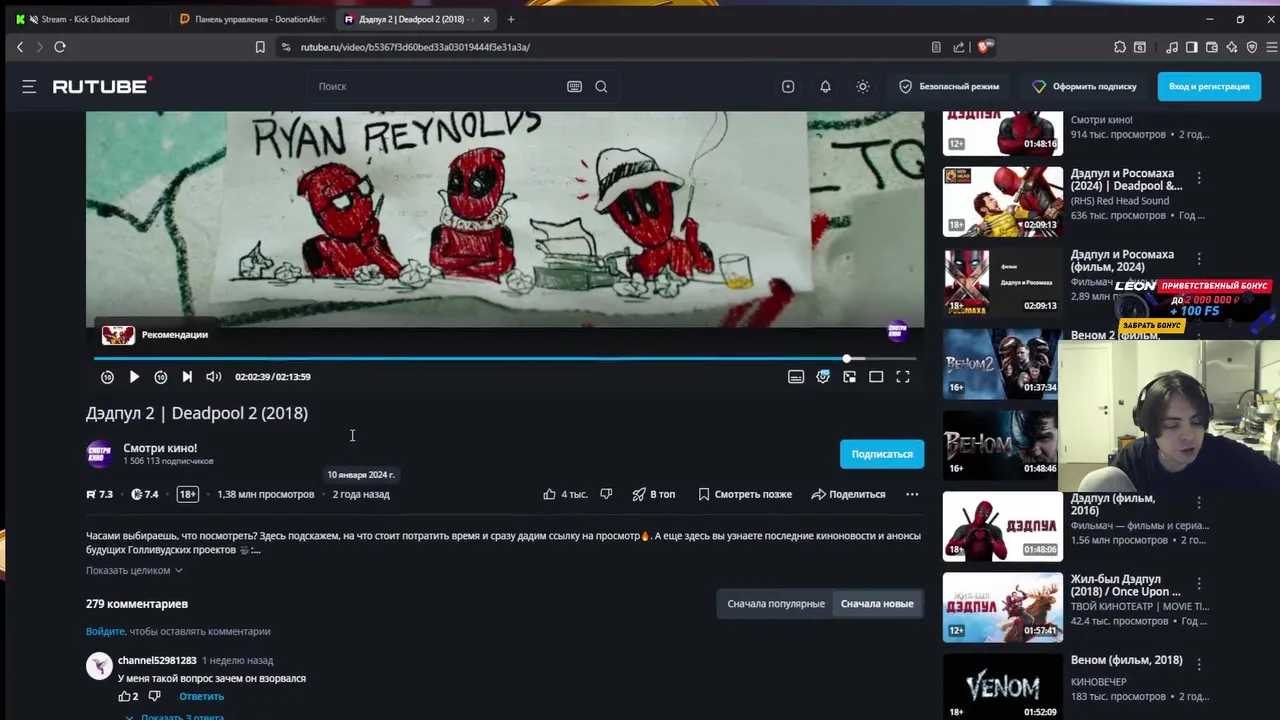Dislike the channel52981283 comment
Screen dimensions: 1280x720
[x=154, y=696]
